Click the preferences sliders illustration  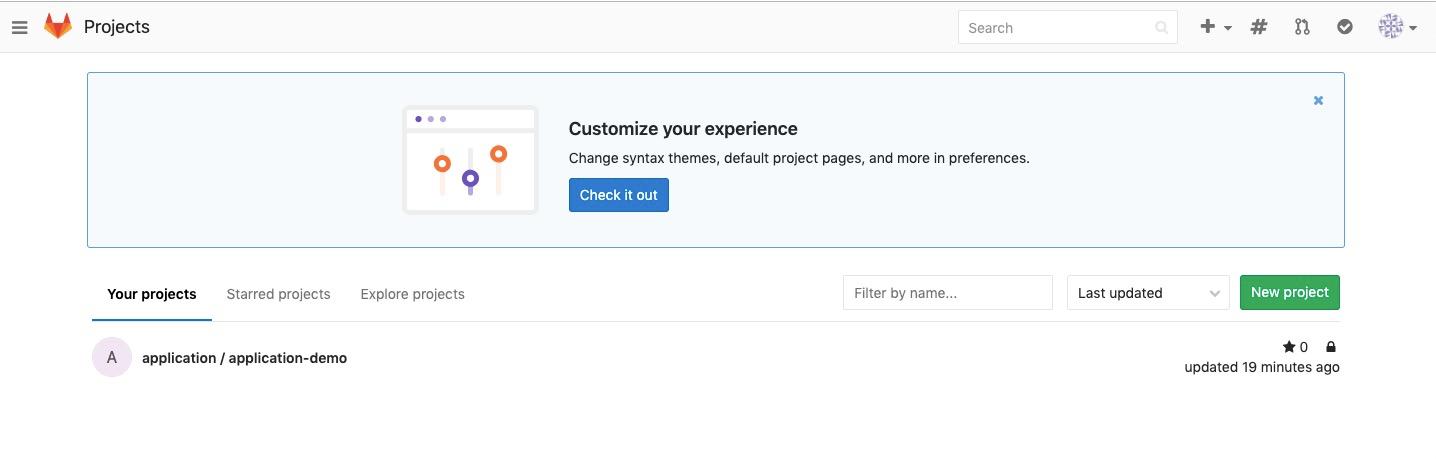(470, 160)
